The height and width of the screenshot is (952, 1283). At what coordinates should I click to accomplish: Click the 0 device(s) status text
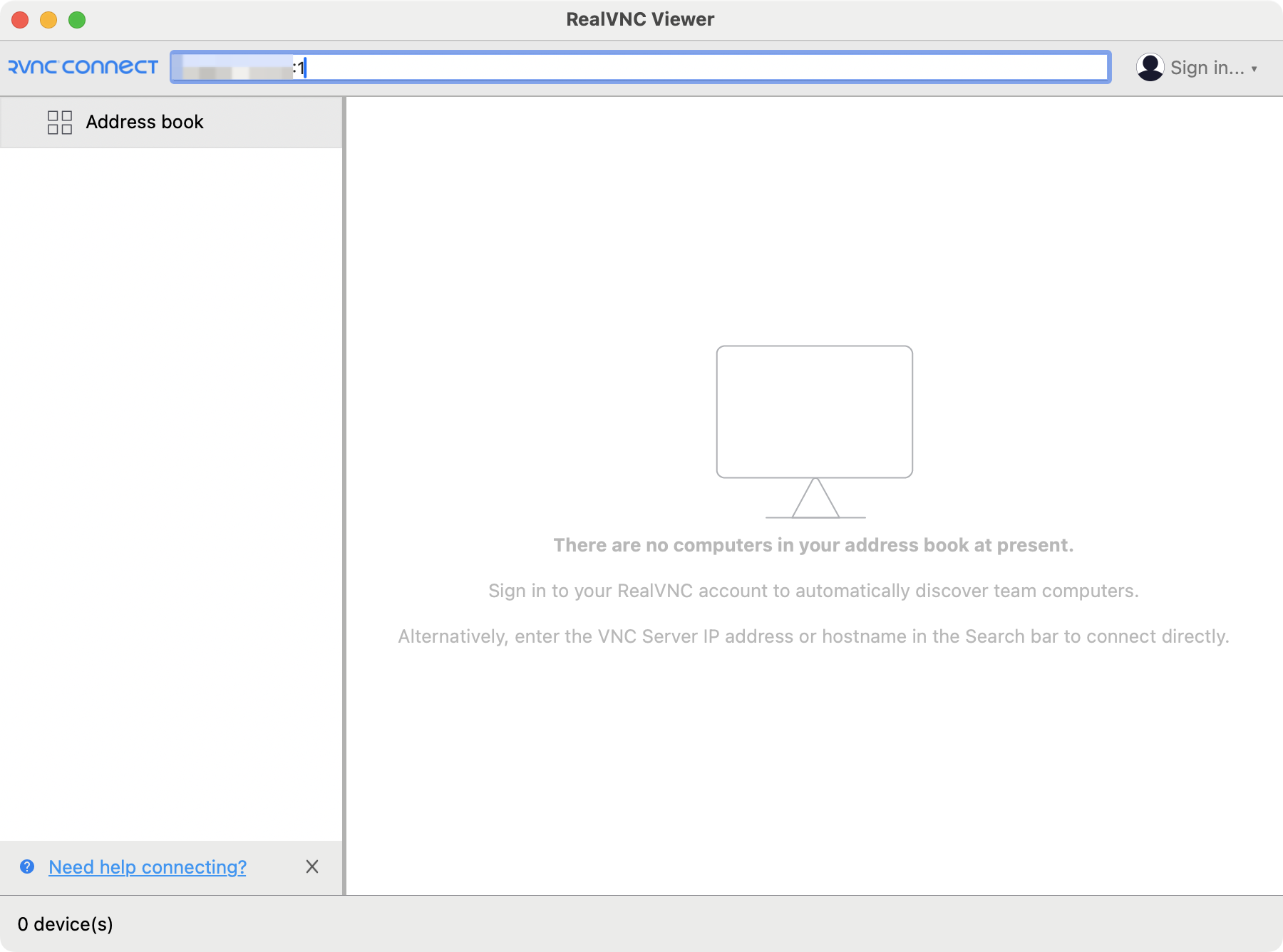tap(66, 923)
